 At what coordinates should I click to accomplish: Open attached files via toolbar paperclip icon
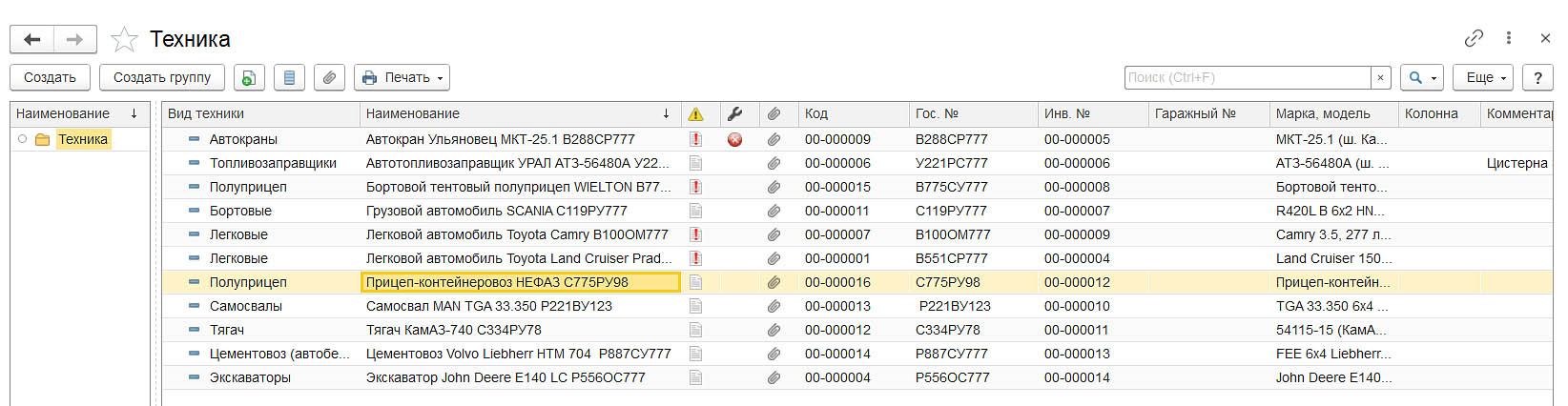tap(329, 77)
